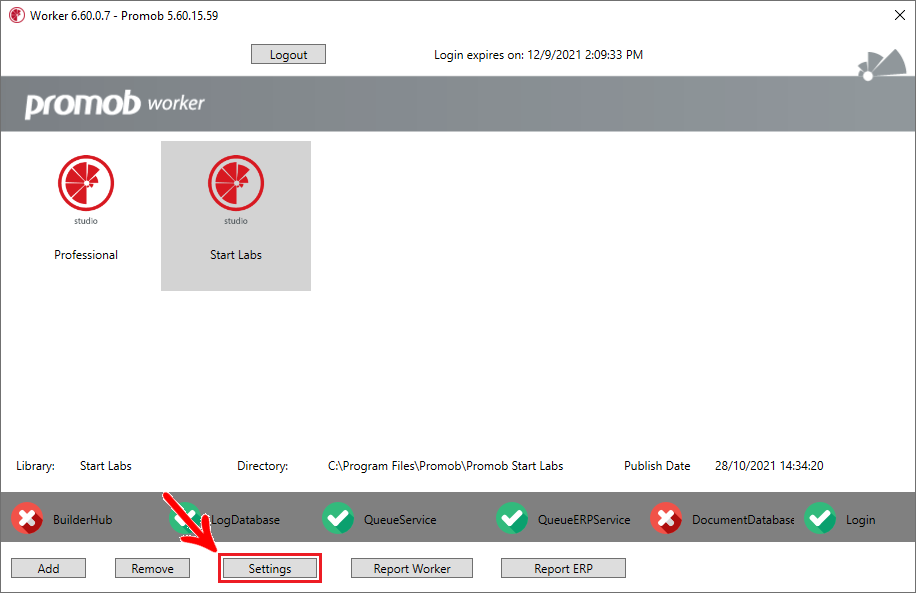Click the publish date value '28/10/2021 14:34:20'
The image size is (916, 593).
tap(769, 466)
